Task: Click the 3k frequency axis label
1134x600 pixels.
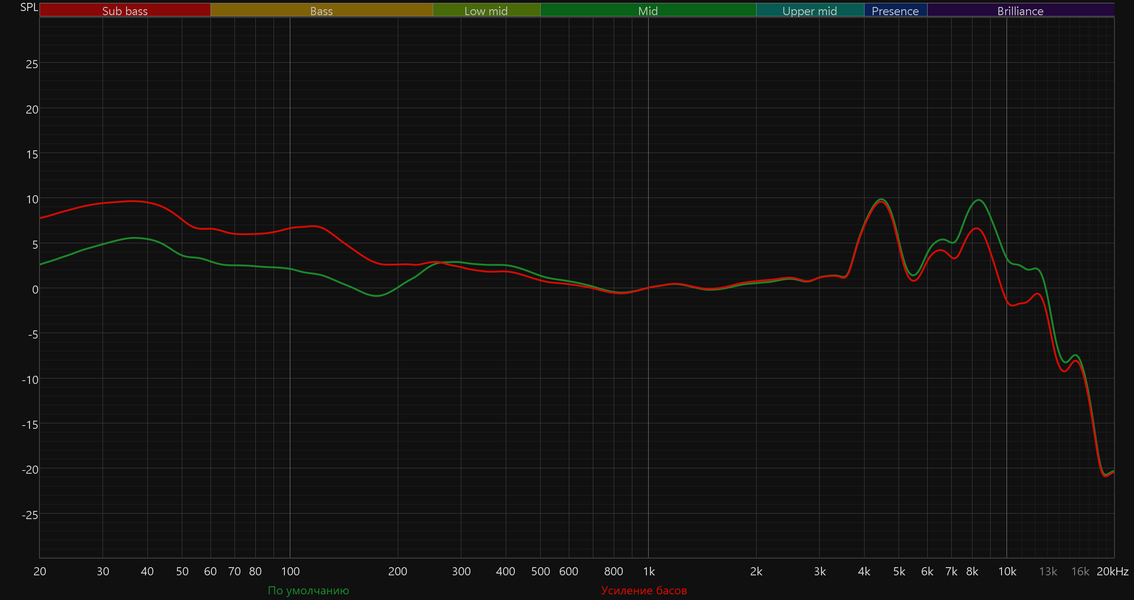Action: [819, 571]
